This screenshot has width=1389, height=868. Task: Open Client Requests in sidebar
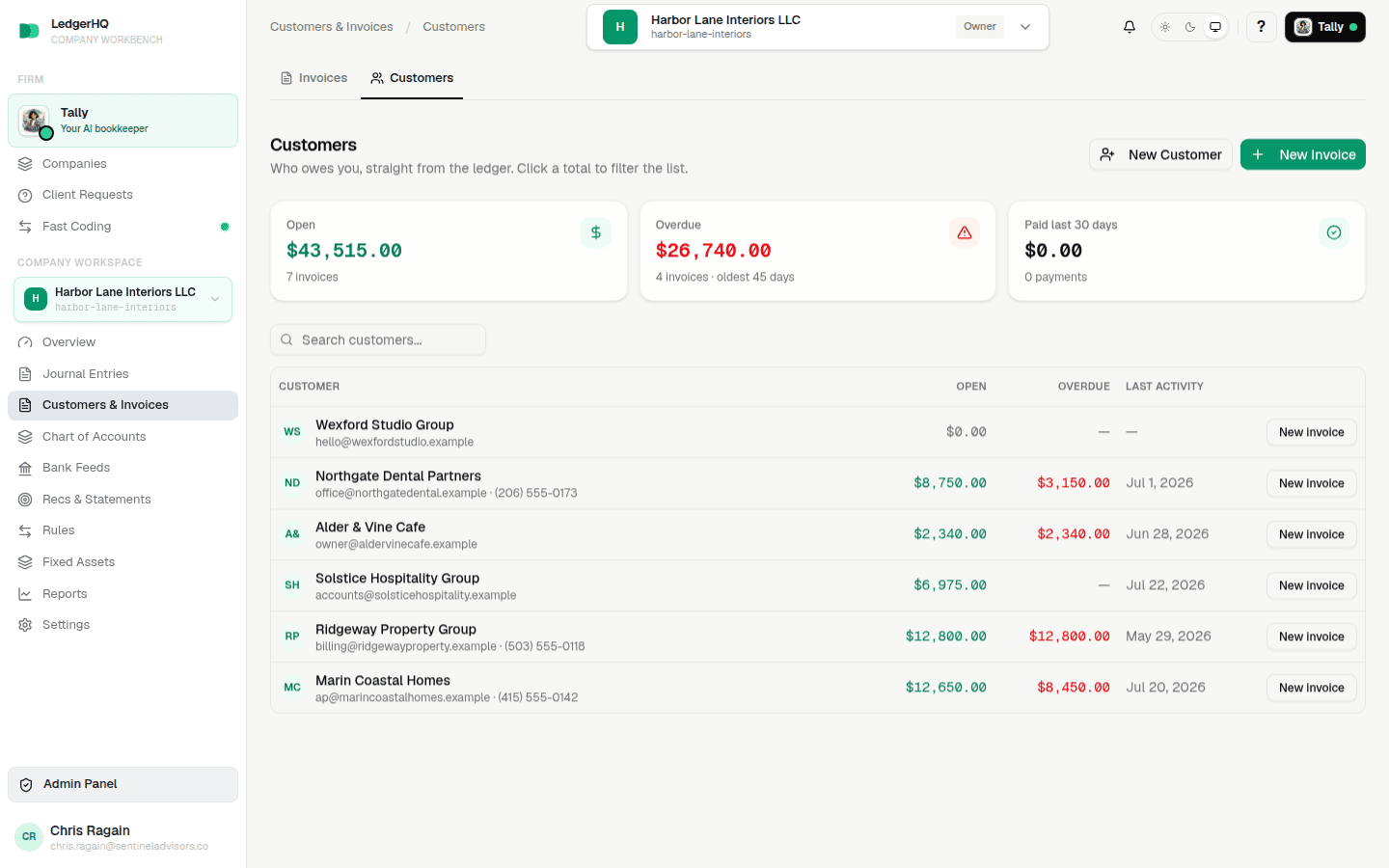click(x=123, y=195)
